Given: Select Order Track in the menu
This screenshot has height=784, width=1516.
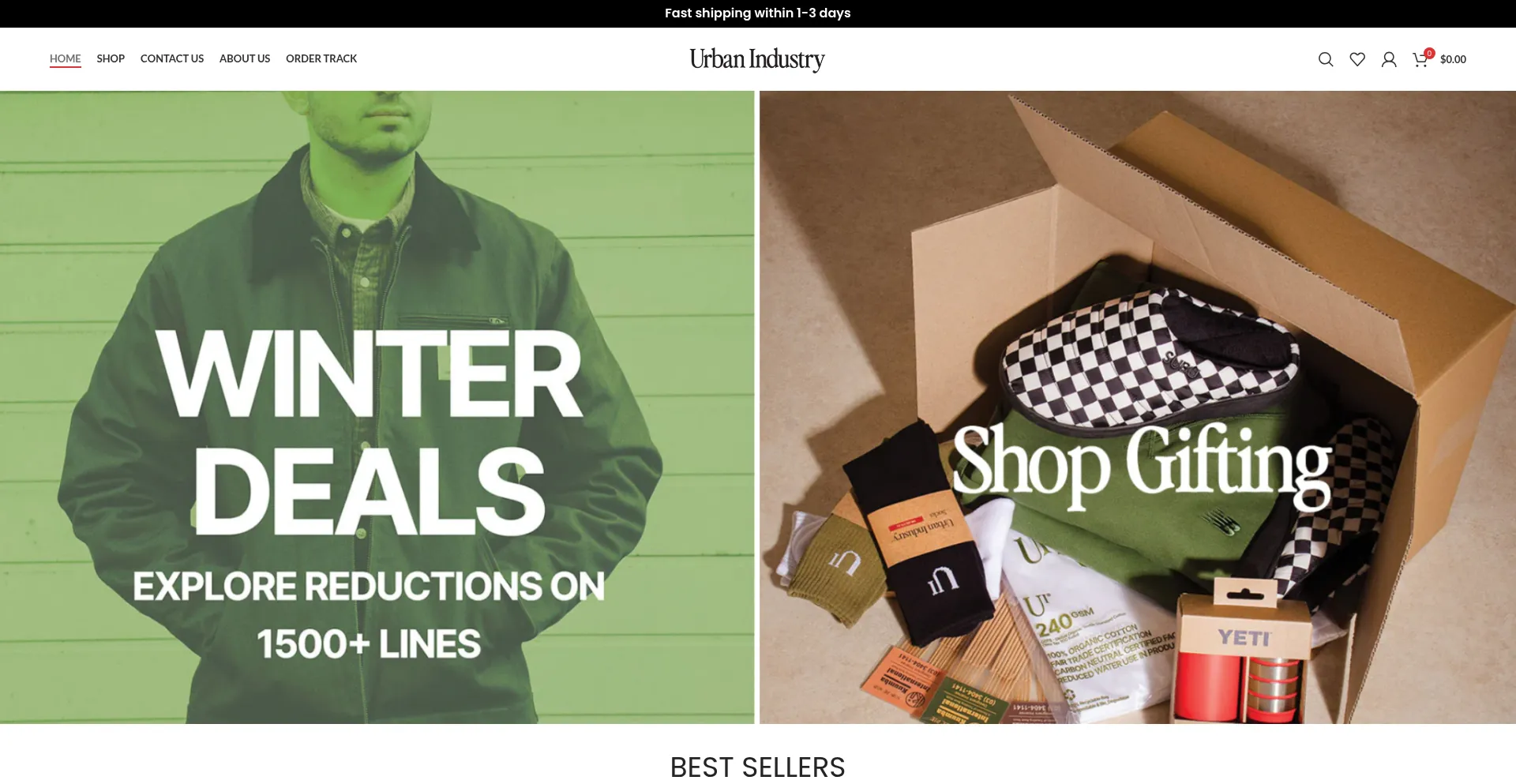Looking at the screenshot, I should click(321, 58).
